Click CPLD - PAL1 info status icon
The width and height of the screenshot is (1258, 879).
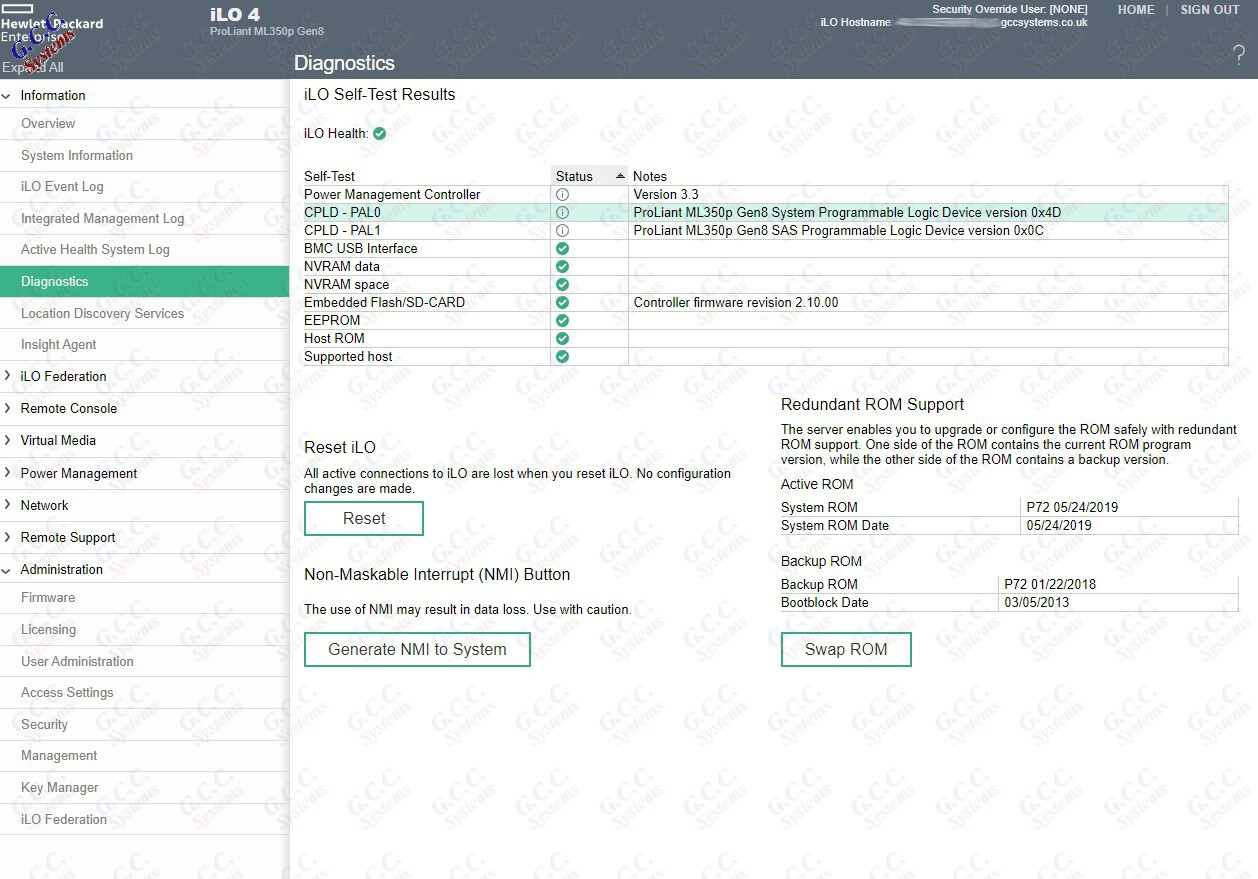[562, 231]
